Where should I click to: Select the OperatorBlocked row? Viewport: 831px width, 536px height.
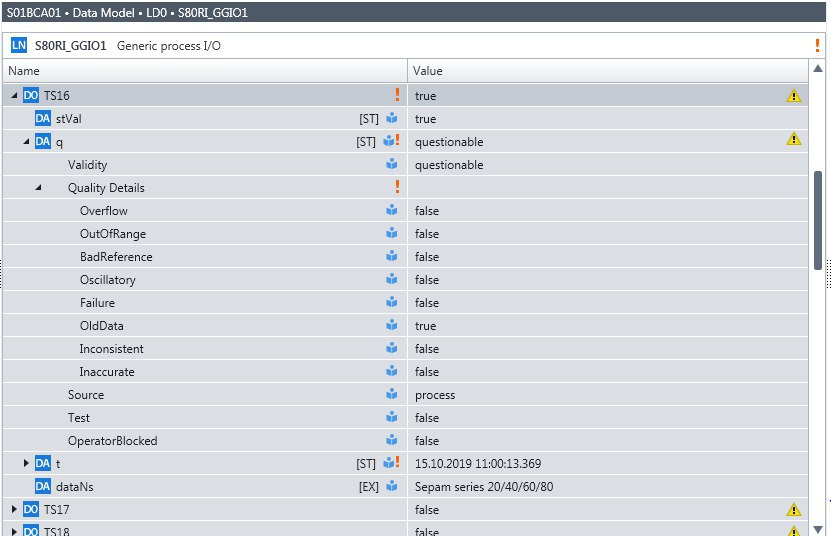[x=405, y=441]
